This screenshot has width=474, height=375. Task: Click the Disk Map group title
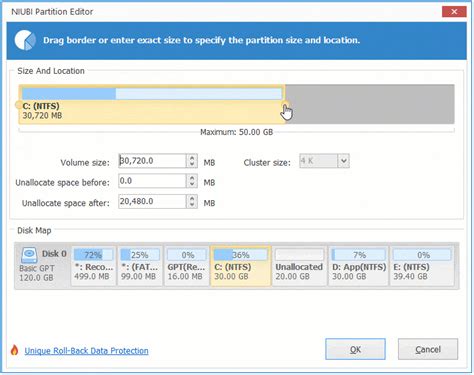pos(34,230)
